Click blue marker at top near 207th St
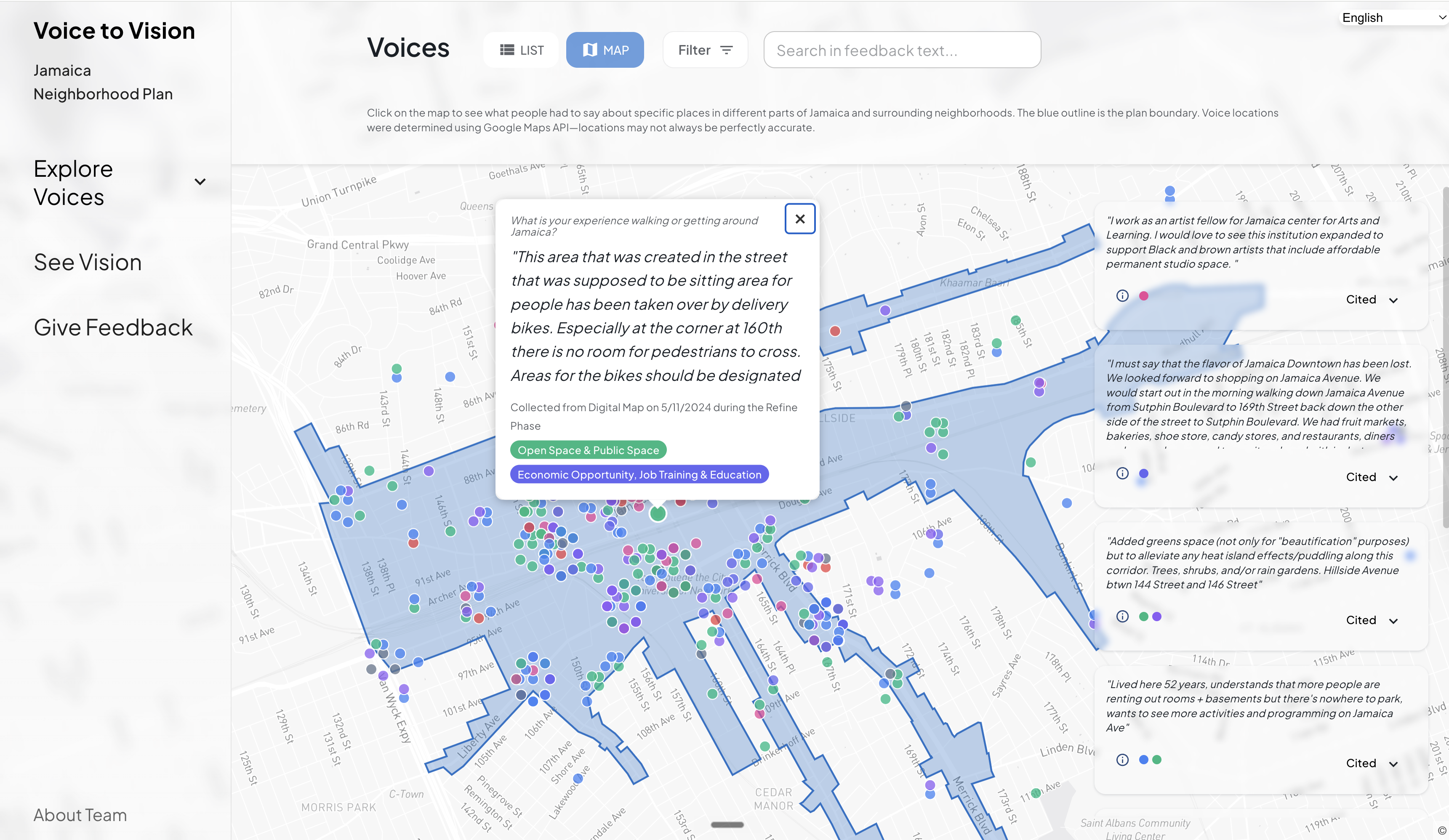 tap(1169, 191)
